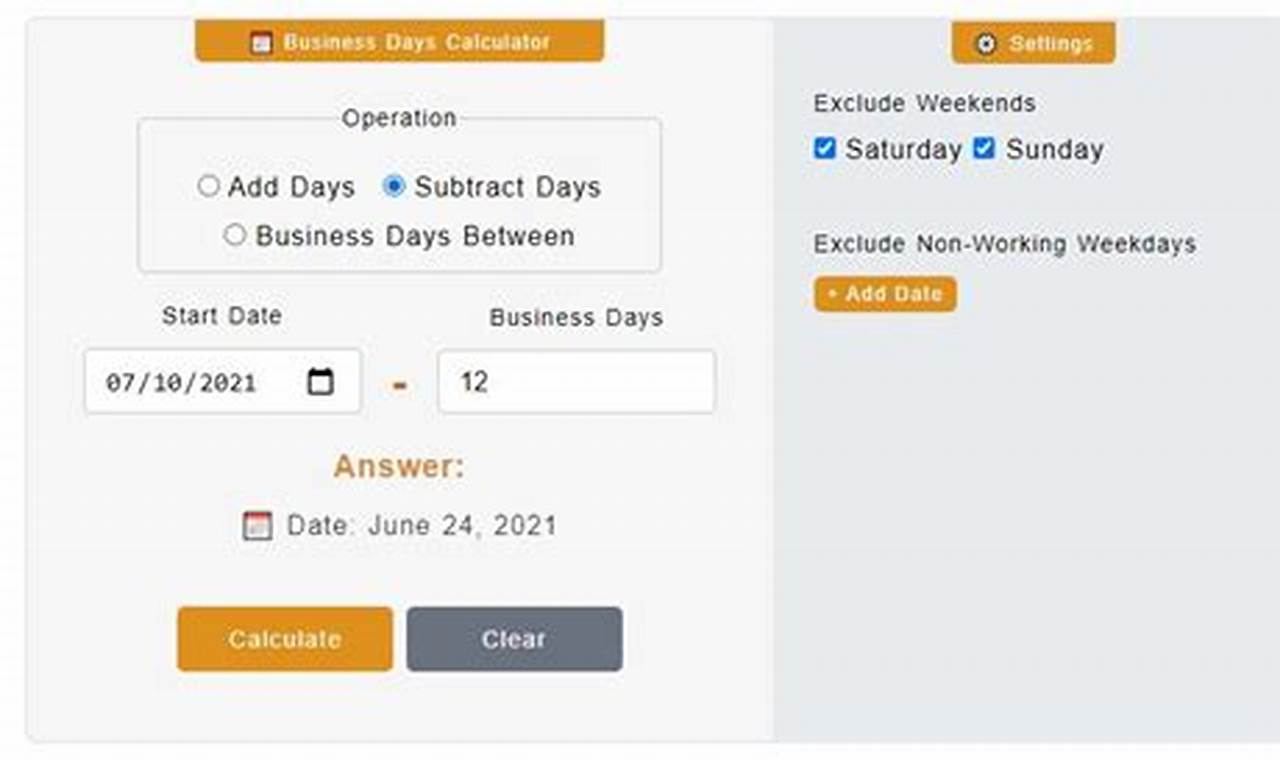Image resolution: width=1280 pixels, height=760 pixels.
Task: Click inside the Business Days number field
Action: click(x=575, y=381)
